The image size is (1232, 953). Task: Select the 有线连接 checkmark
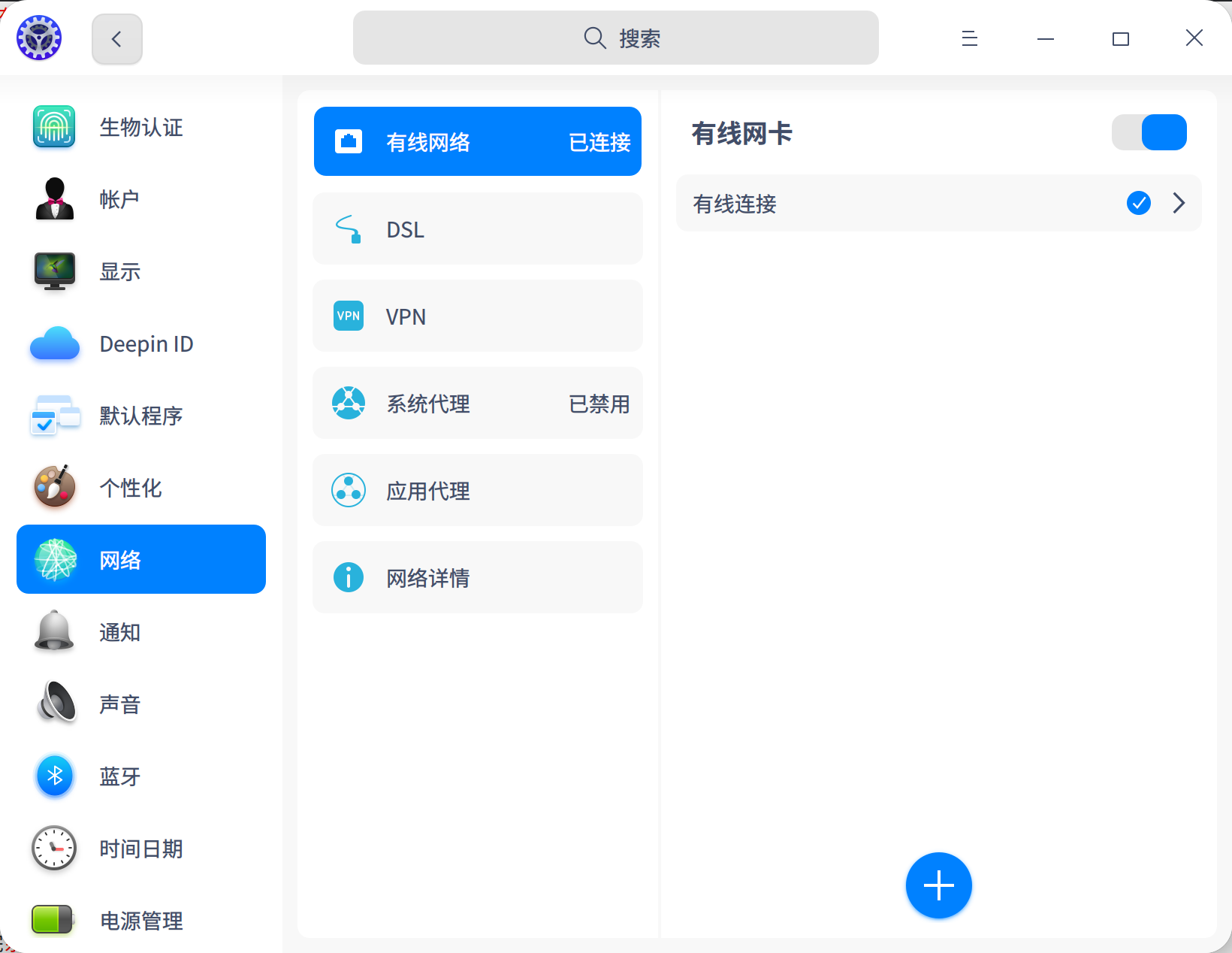pyautogui.click(x=1138, y=203)
